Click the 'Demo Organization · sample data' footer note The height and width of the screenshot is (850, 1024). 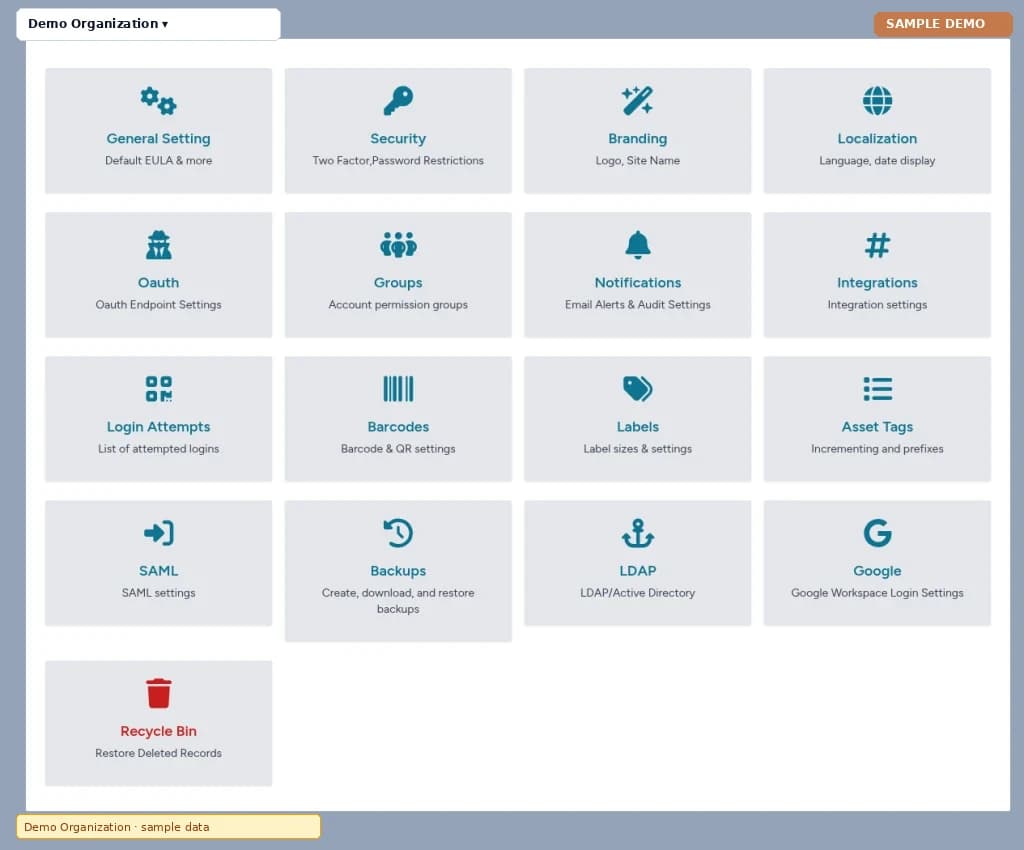coord(168,827)
